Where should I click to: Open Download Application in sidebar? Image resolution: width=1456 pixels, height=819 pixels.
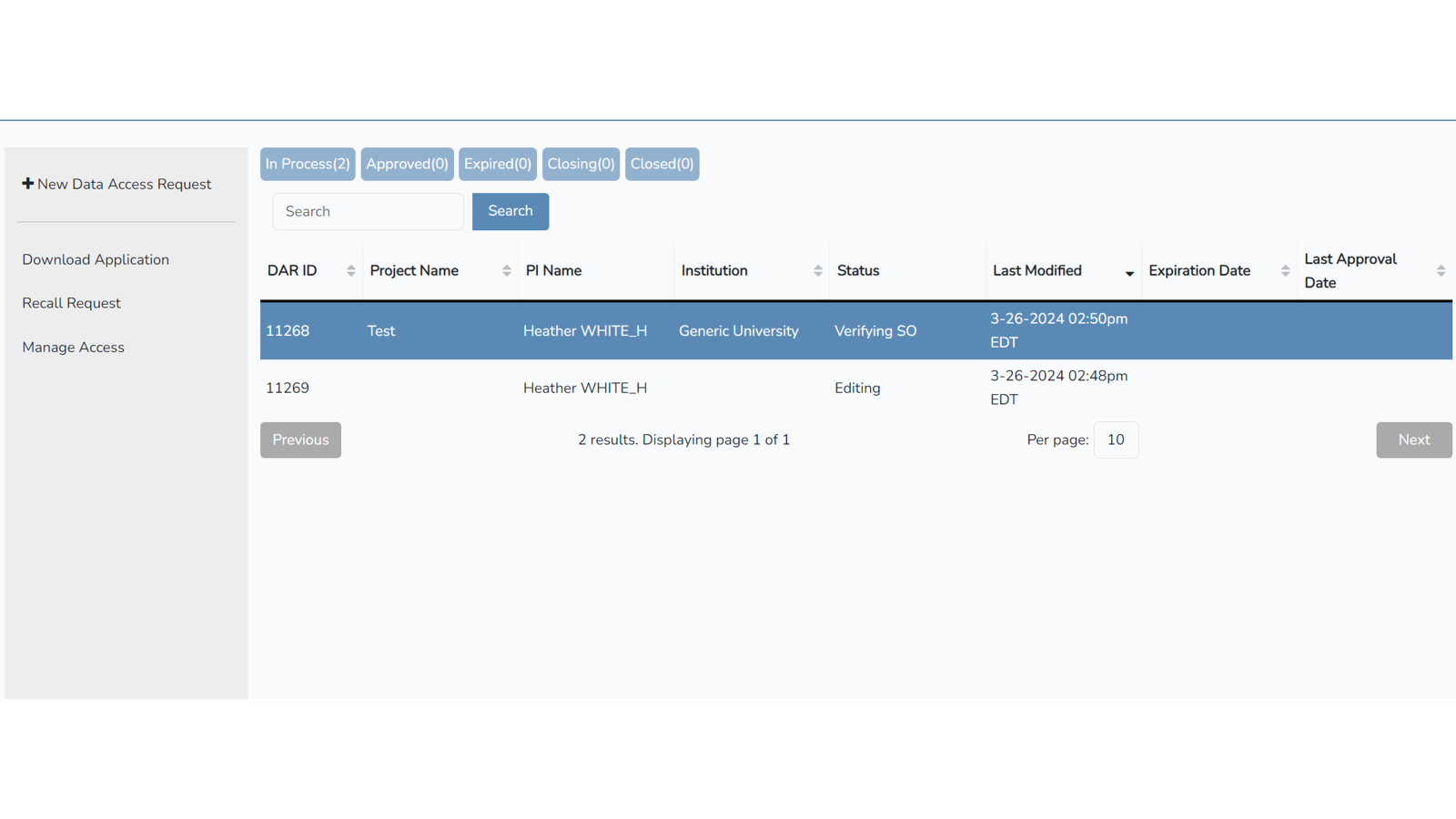coord(96,259)
